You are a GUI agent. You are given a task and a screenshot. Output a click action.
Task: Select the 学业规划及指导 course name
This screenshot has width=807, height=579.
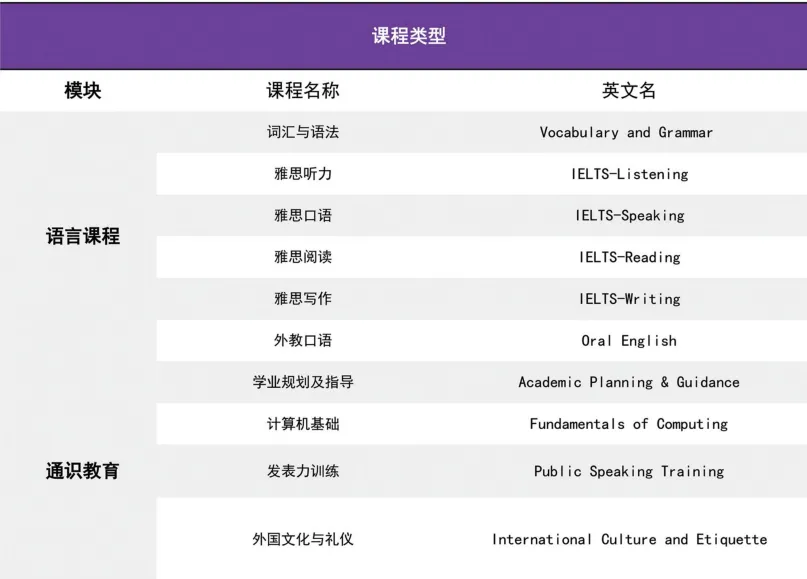(x=300, y=382)
